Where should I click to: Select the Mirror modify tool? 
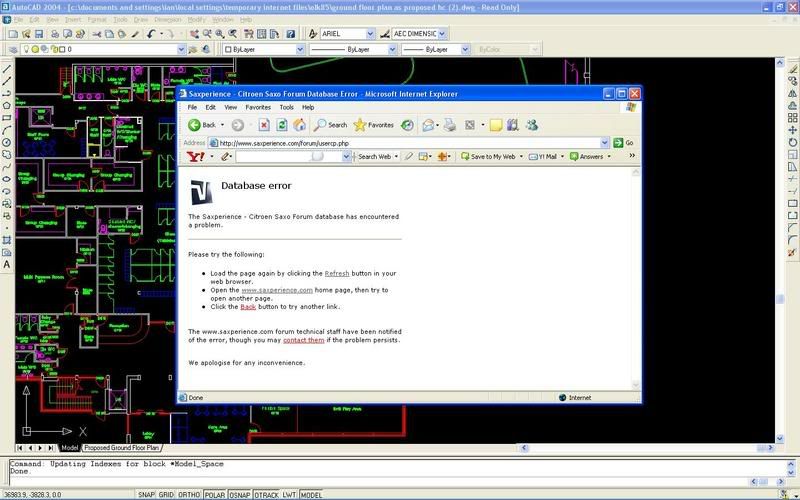point(792,93)
